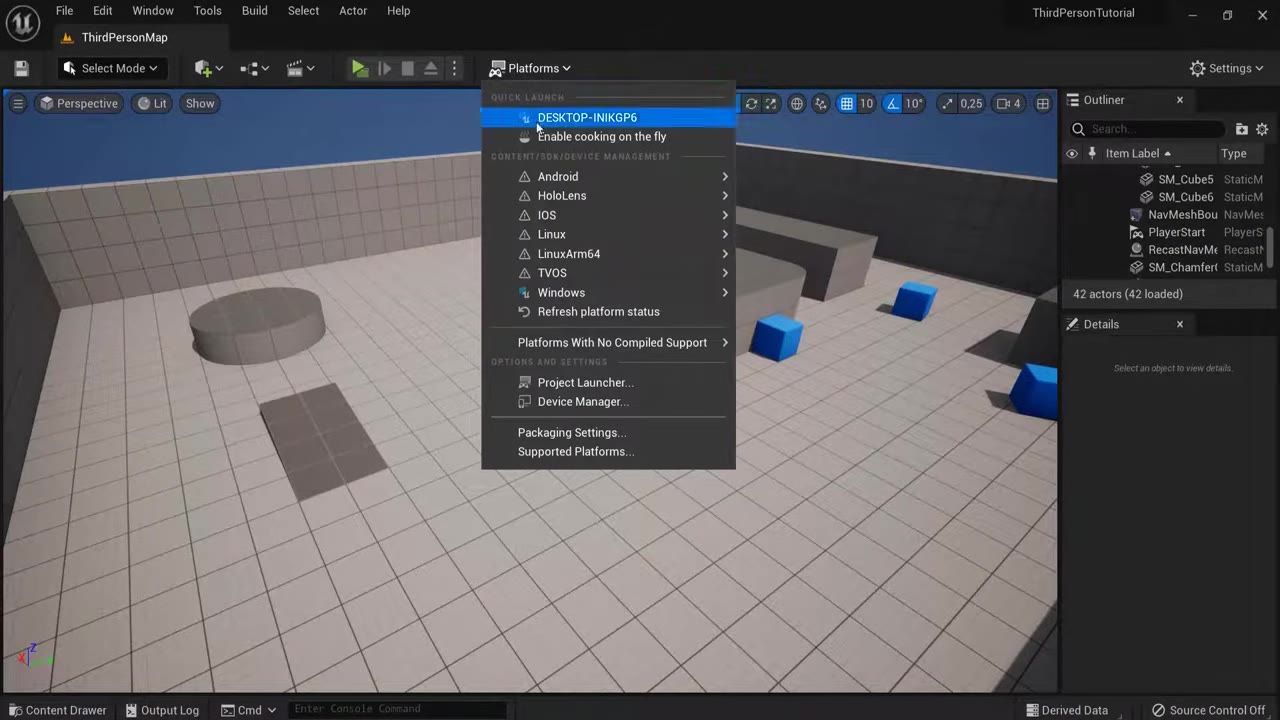The height and width of the screenshot is (720, 1280).
Task: Toggle rotation snapping angle icon
Action: [891, 103]
